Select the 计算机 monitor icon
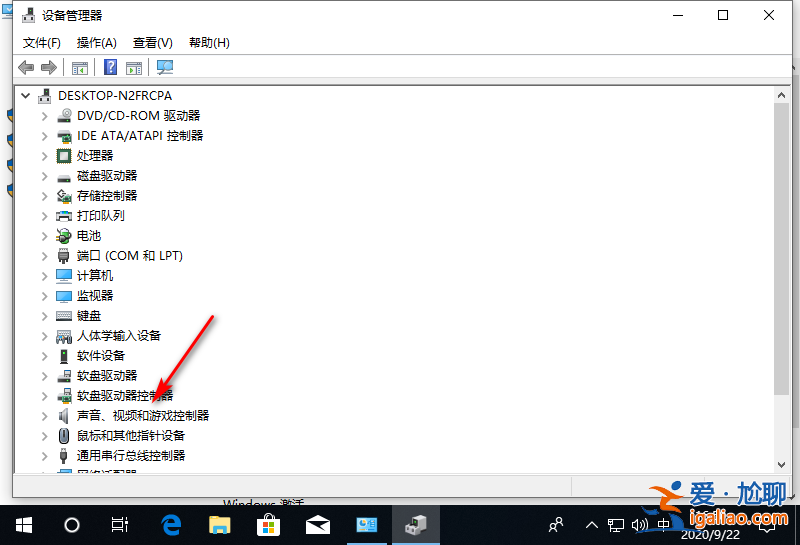The image size is (800, 545). pos(64,276)
